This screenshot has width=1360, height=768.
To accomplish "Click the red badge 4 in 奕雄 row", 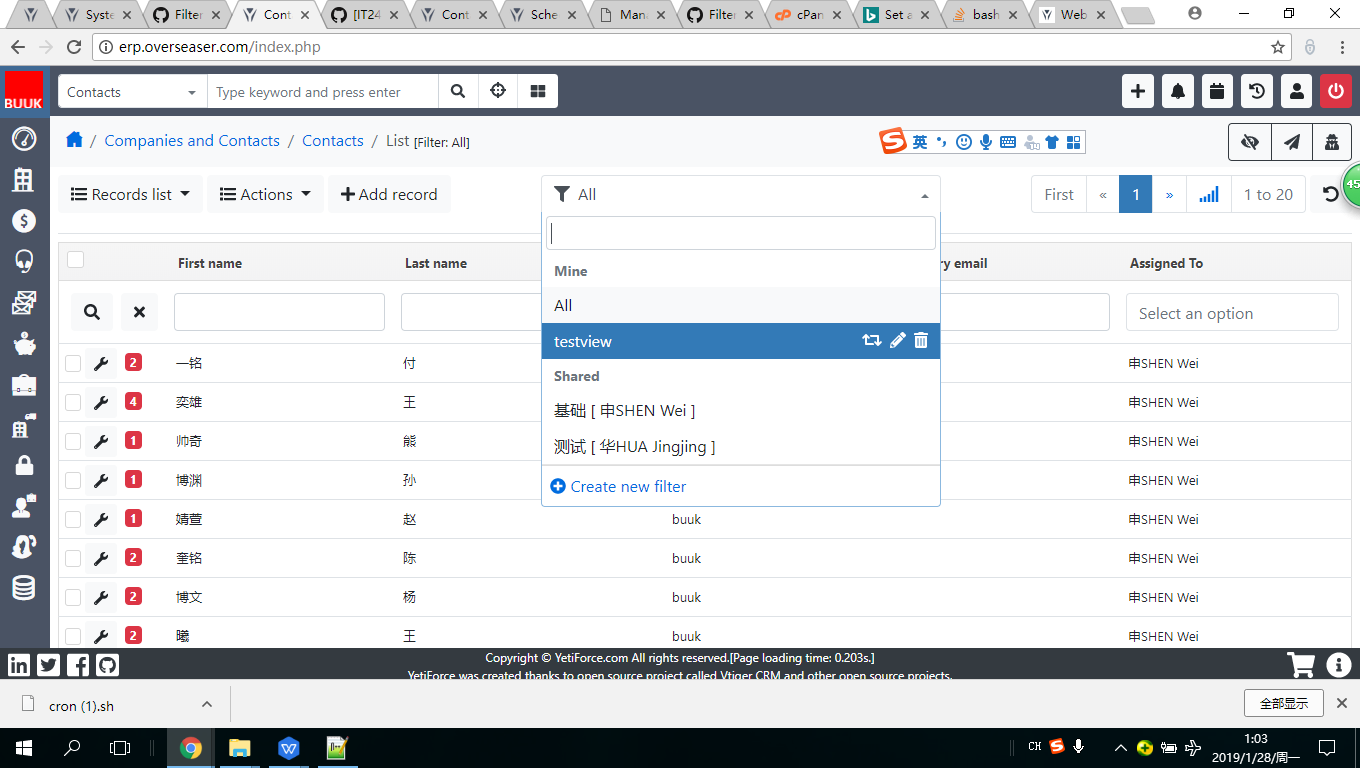I will (x=133, y=402).
